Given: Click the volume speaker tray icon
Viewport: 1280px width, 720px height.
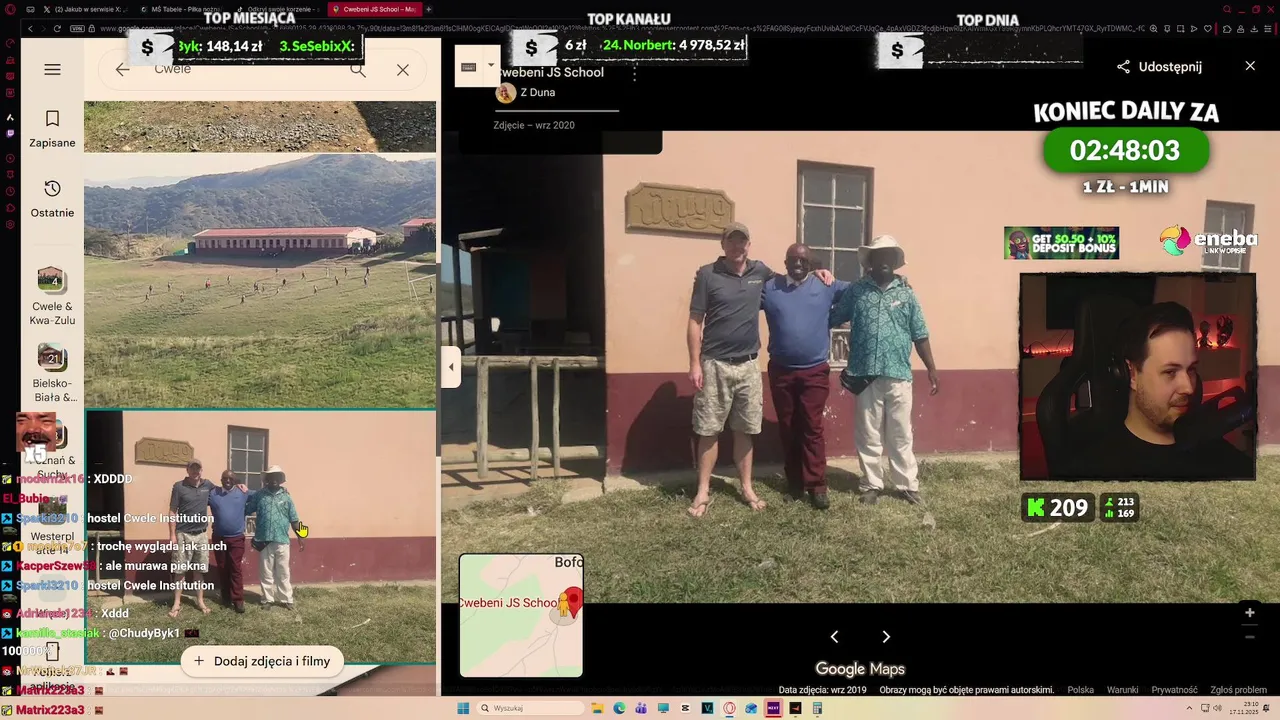Looking at the screenshot, I should (1217, 708).
